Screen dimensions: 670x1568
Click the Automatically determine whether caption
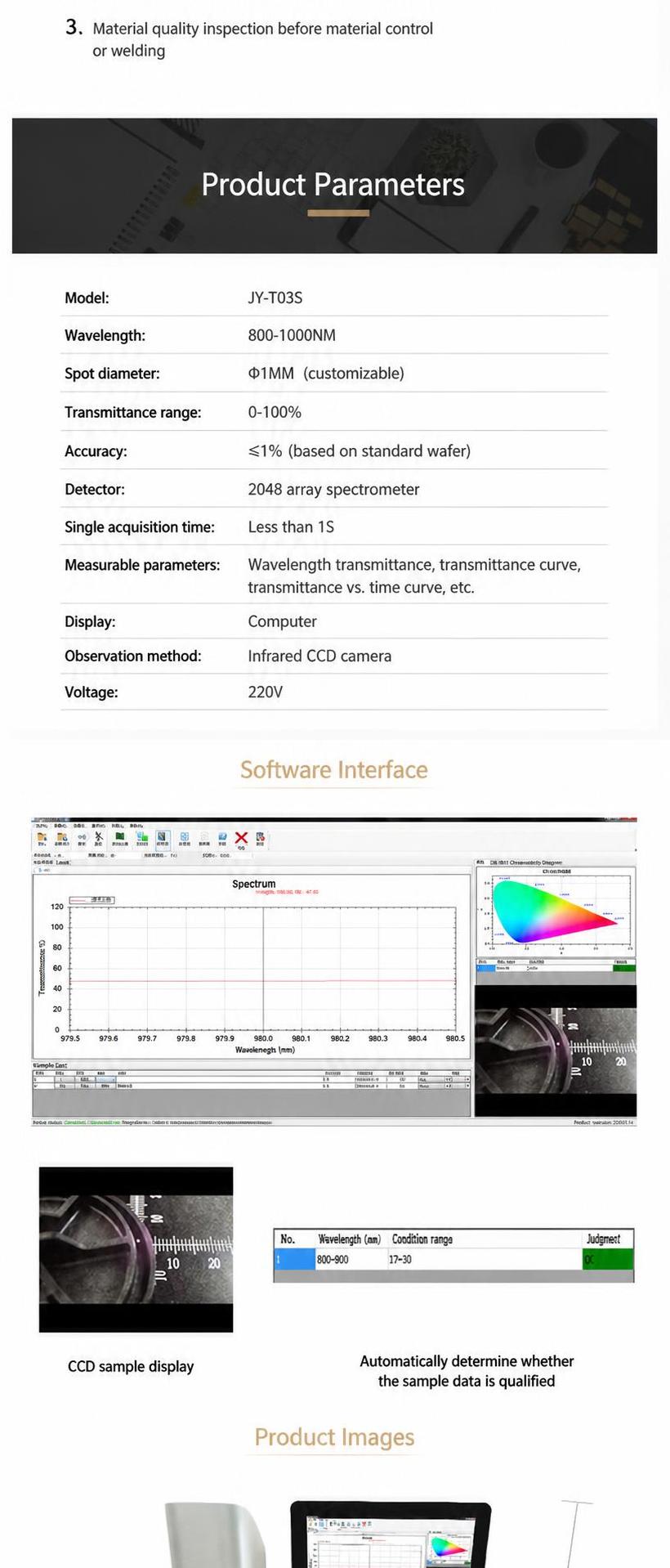point(467,1370)
